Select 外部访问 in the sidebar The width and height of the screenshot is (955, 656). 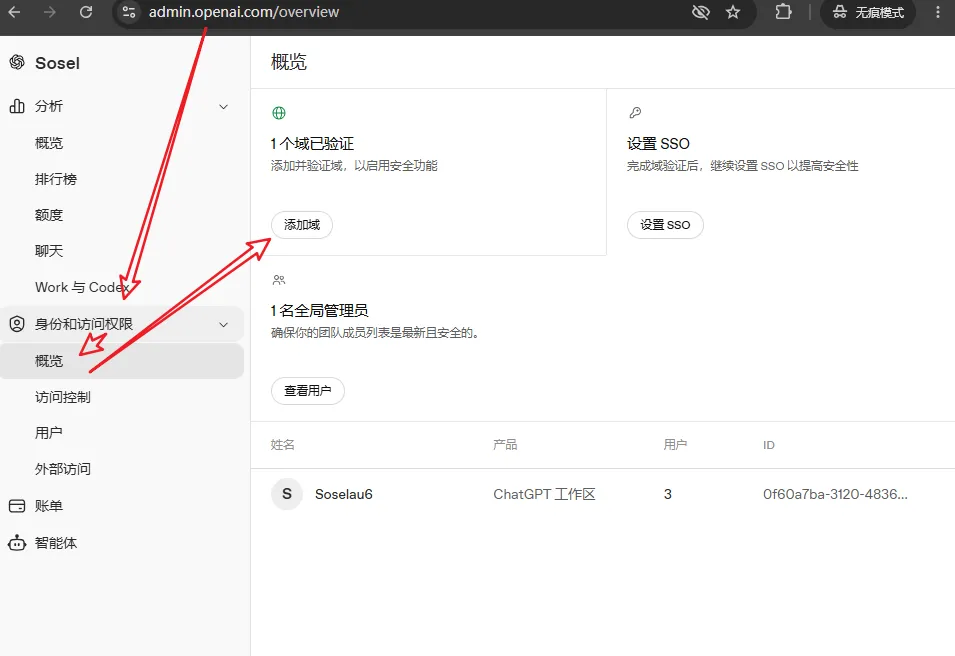[63, 469]
